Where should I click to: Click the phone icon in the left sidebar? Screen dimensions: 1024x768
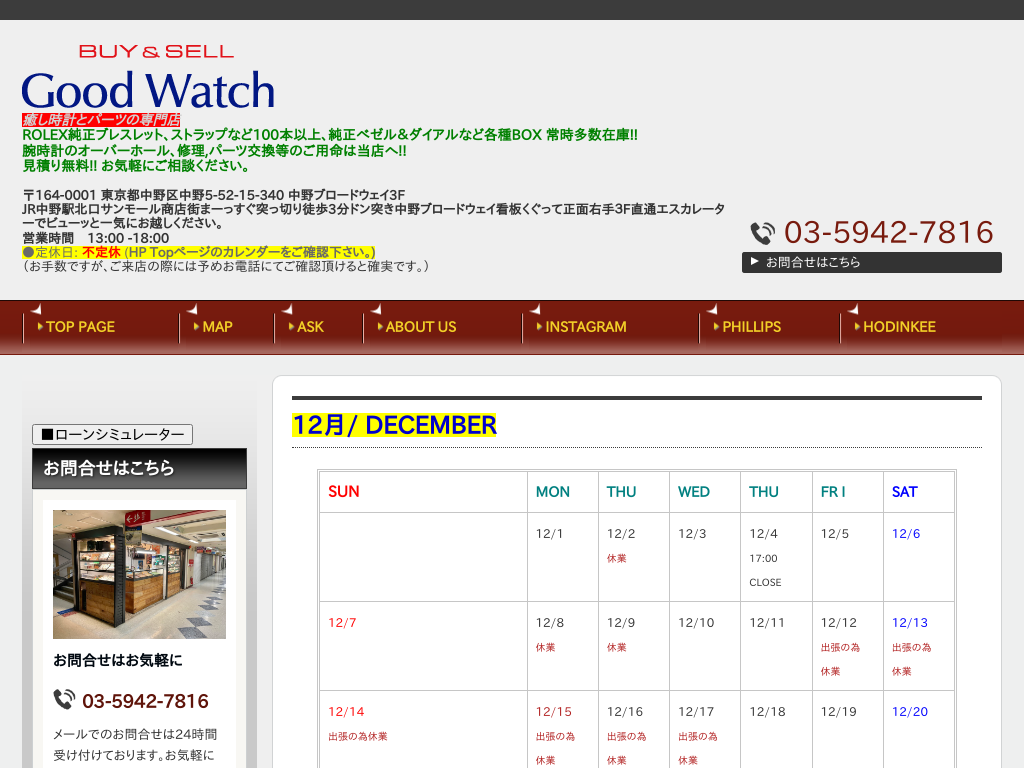coord(65,701)
